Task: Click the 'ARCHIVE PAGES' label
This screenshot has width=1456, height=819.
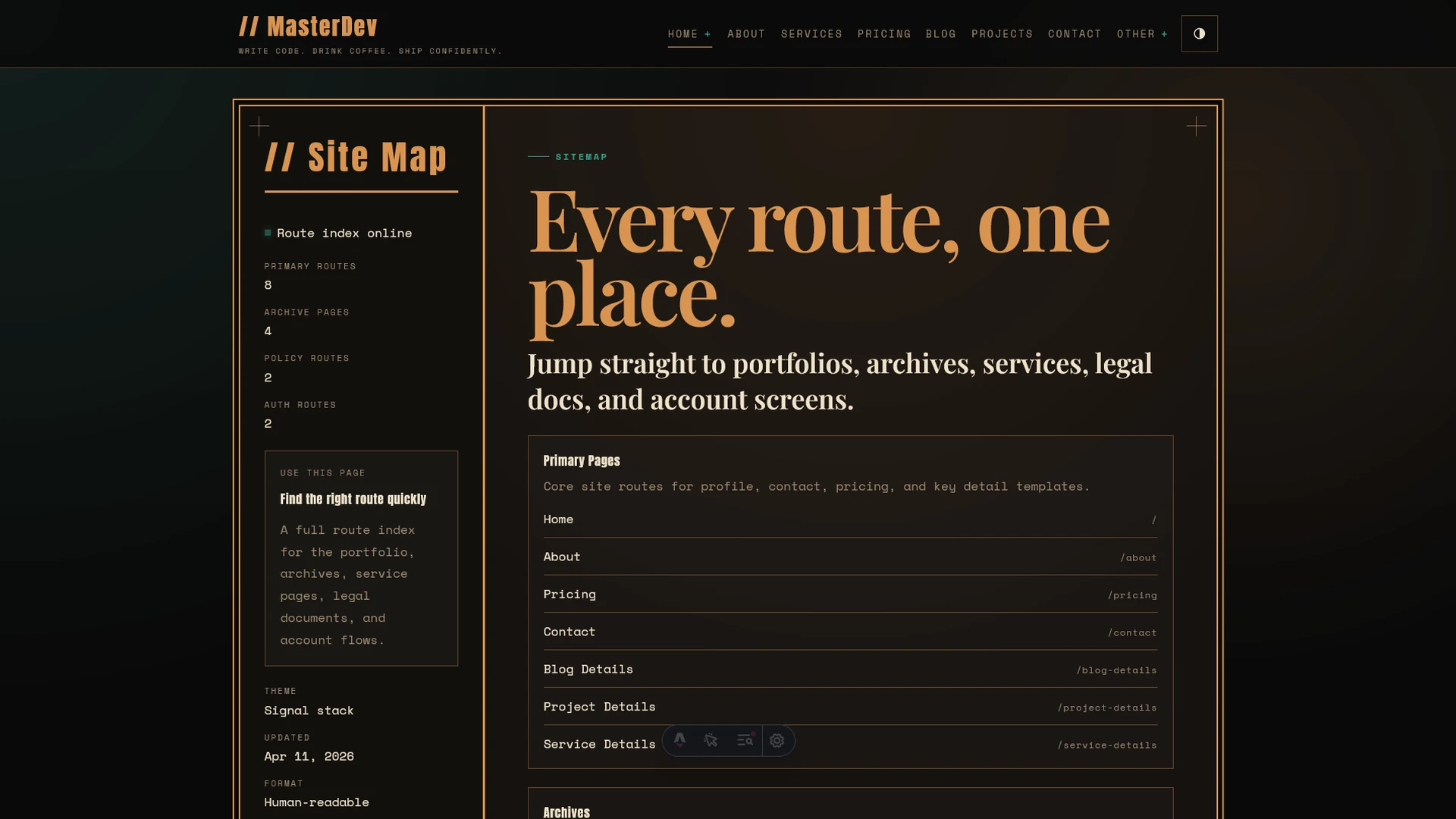Action: coord(306,312)
